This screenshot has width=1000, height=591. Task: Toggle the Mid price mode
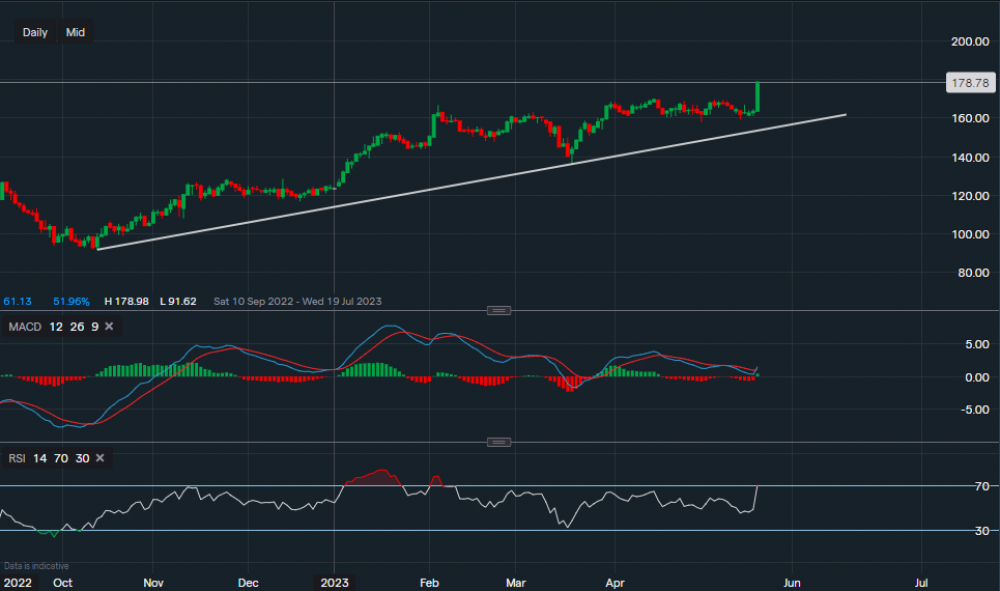(75, 32)
